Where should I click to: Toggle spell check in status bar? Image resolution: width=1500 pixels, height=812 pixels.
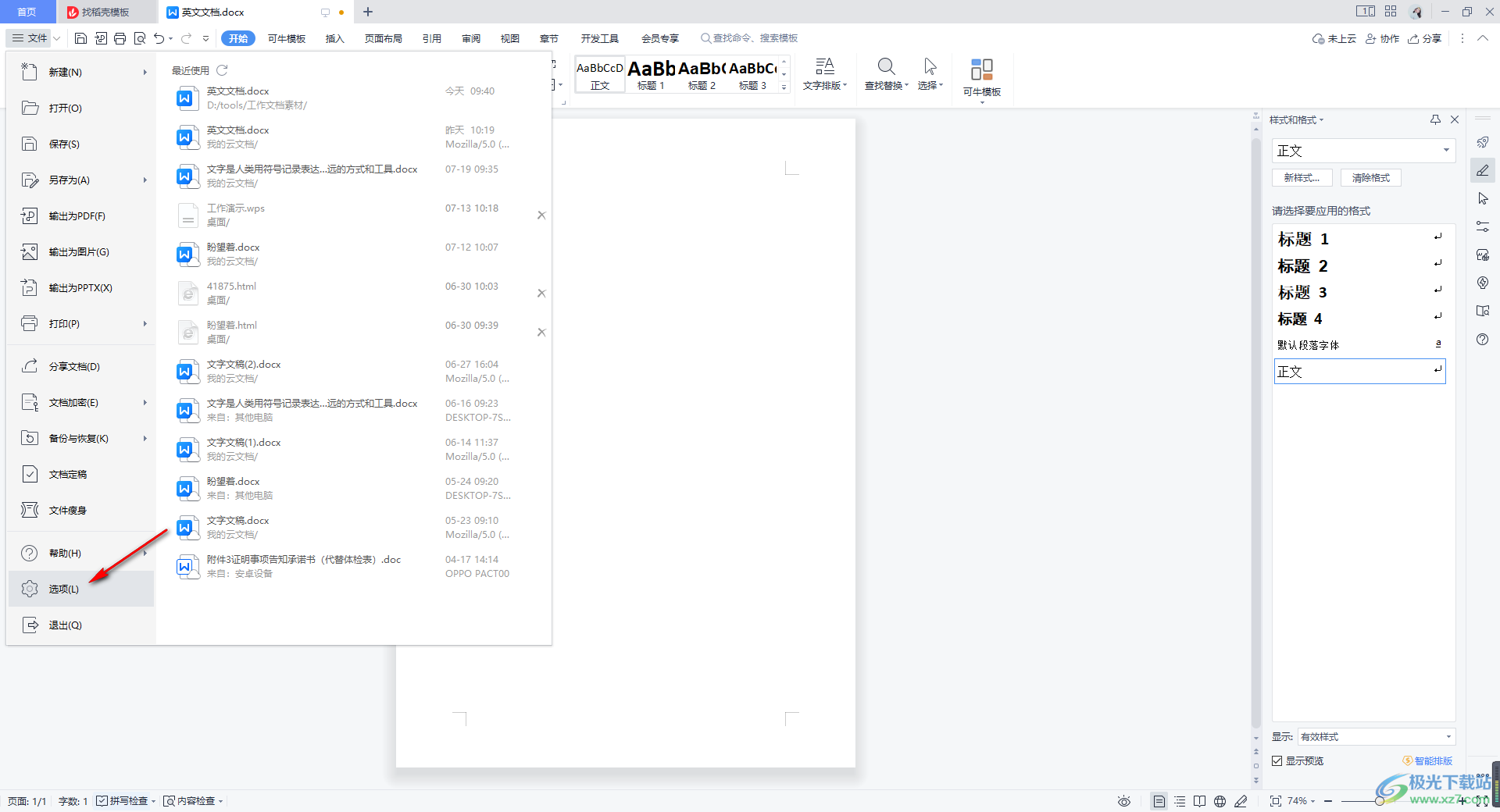(x=126, y=801)
